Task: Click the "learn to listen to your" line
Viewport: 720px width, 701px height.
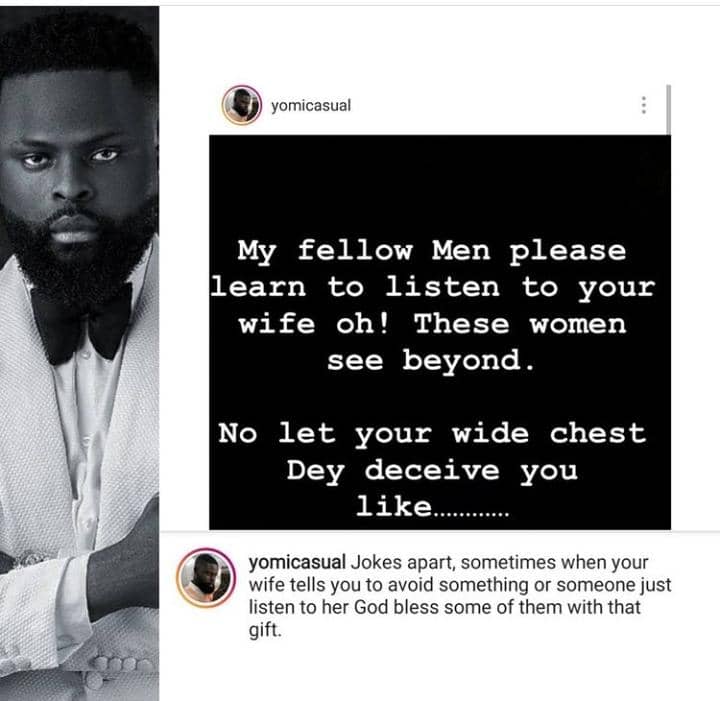Action: click(x=433, y=288)
